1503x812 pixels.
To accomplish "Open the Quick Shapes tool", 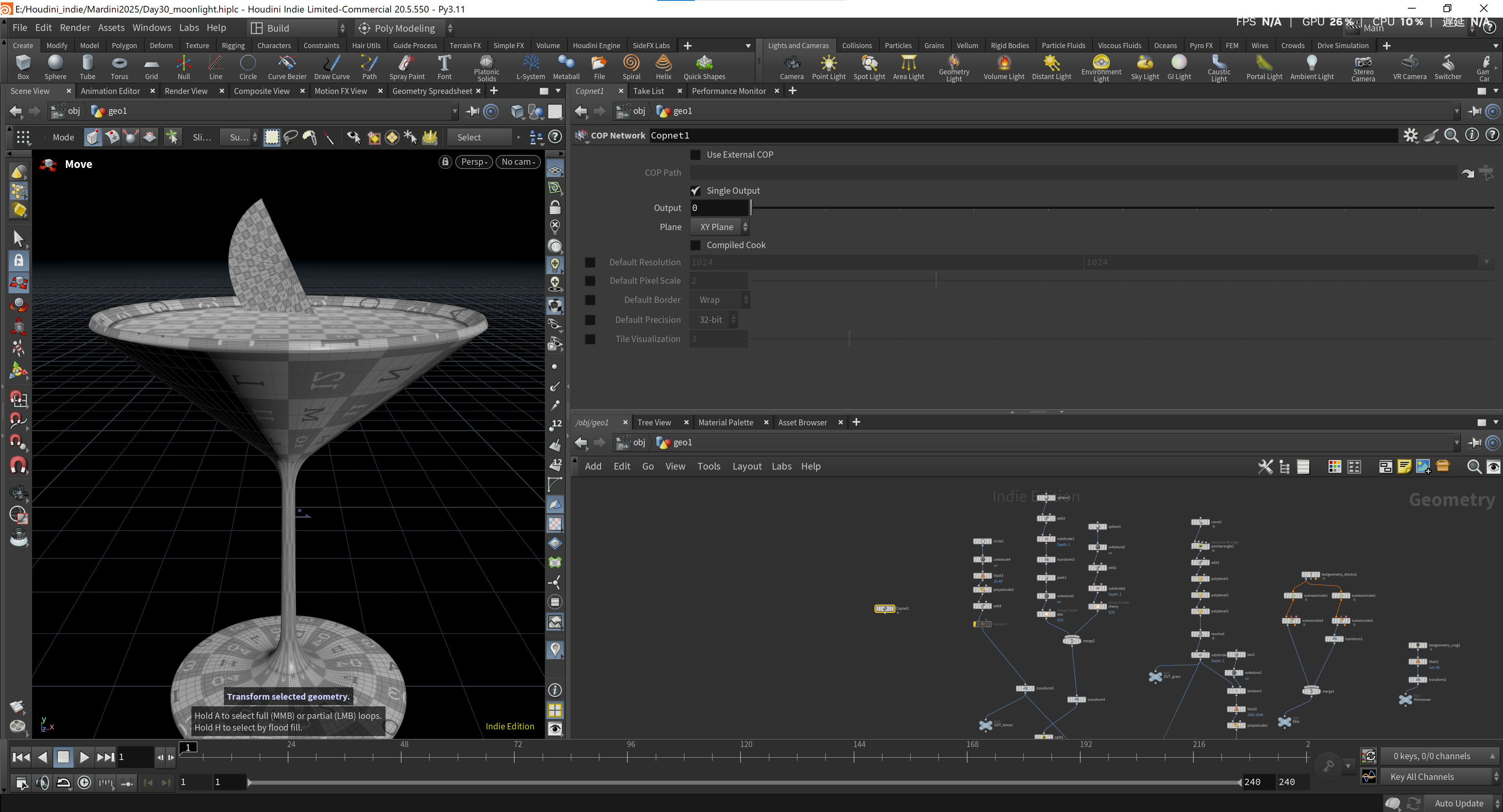I will click(x=704, y=67).
